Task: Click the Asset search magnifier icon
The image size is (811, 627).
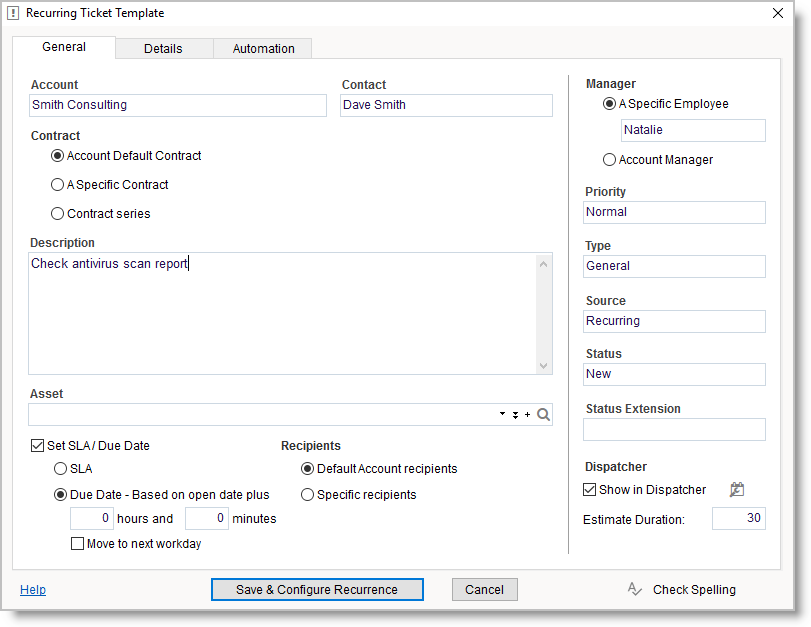Action: 543,415
